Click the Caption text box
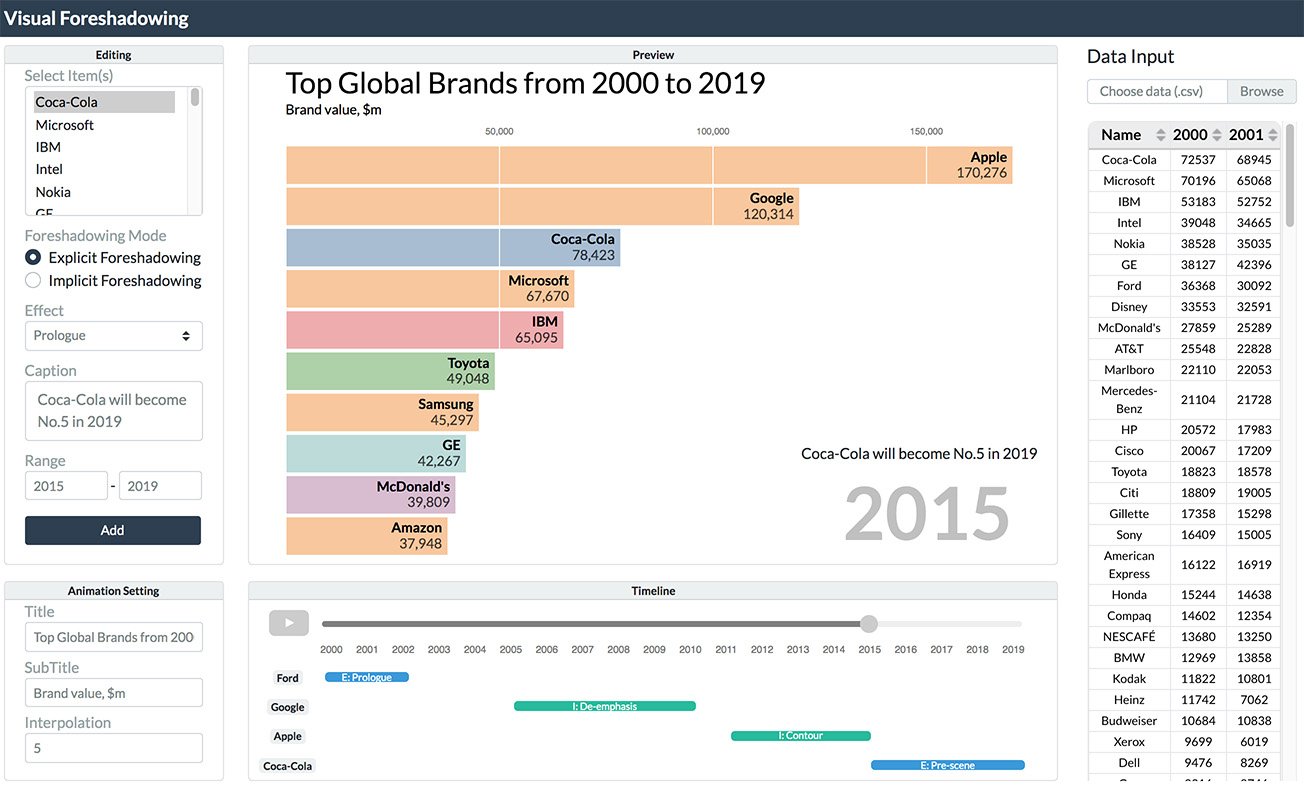Screen dimensions: 1304x791 pos(113,411)
